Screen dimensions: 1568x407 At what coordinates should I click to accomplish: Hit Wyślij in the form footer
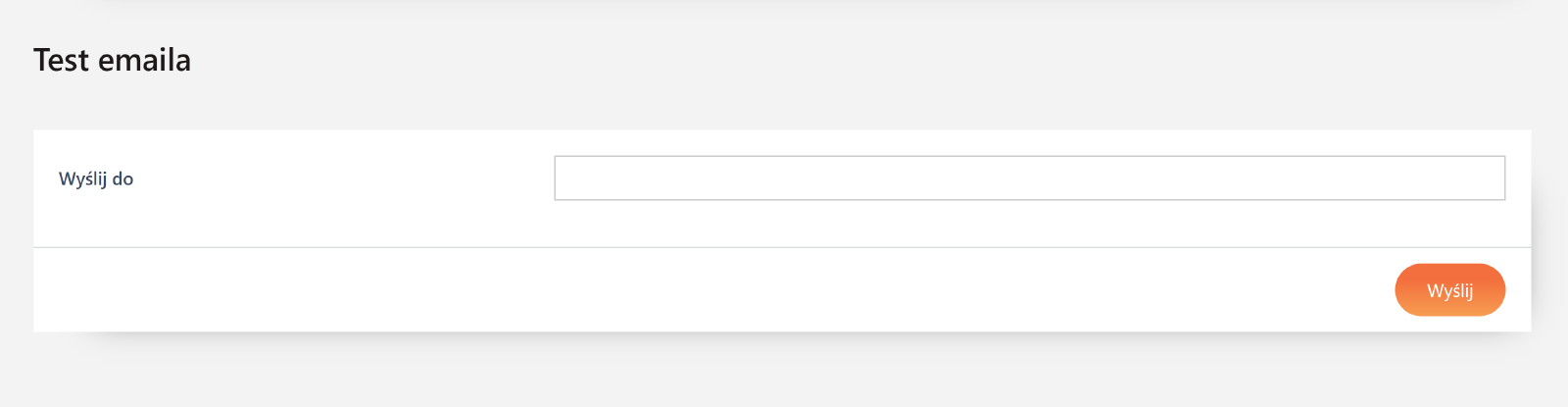point(1449,290)
